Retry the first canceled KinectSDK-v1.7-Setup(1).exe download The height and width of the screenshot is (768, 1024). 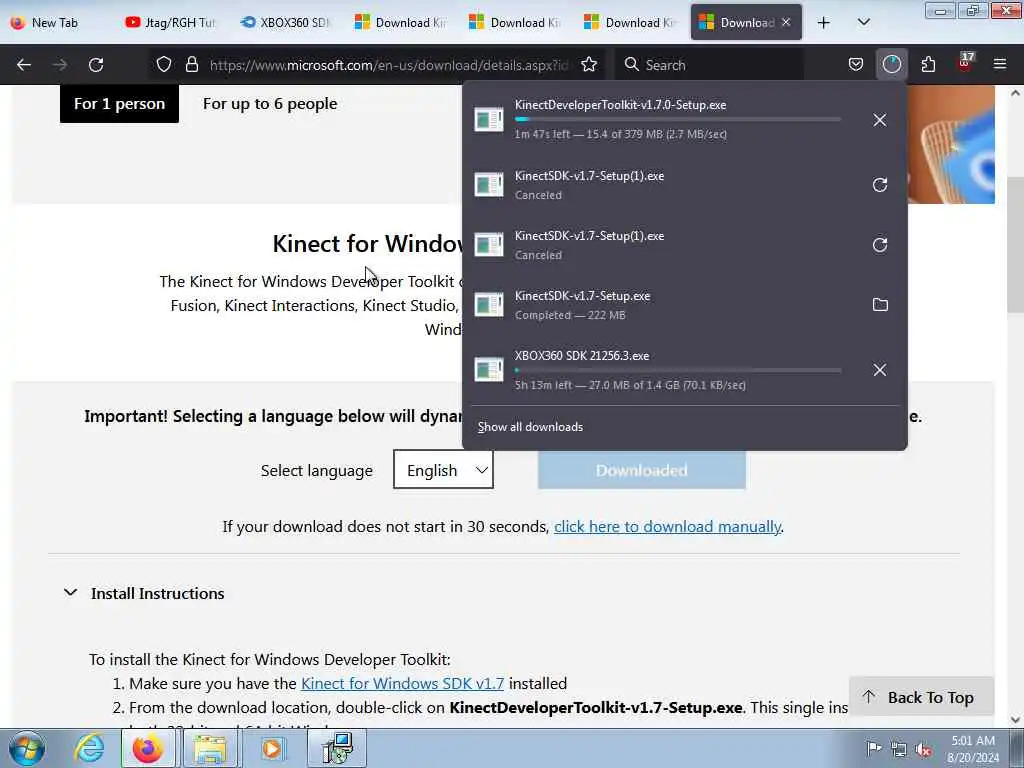coord(880,185)
